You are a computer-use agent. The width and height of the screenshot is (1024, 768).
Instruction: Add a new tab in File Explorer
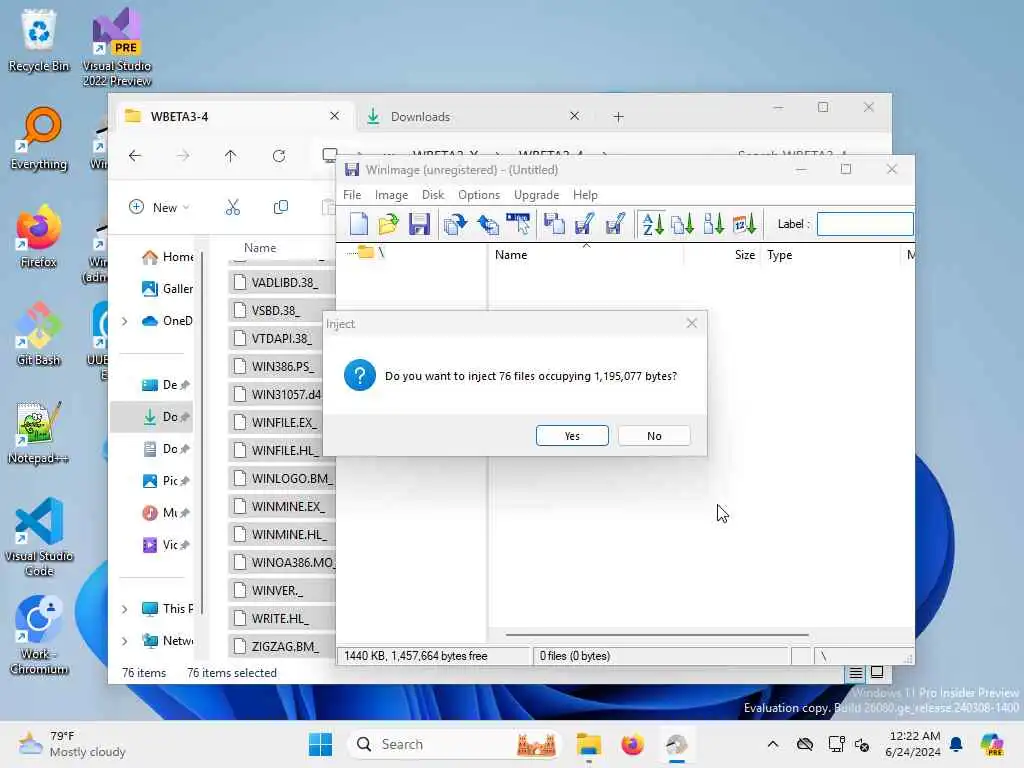tap(618, 117)
